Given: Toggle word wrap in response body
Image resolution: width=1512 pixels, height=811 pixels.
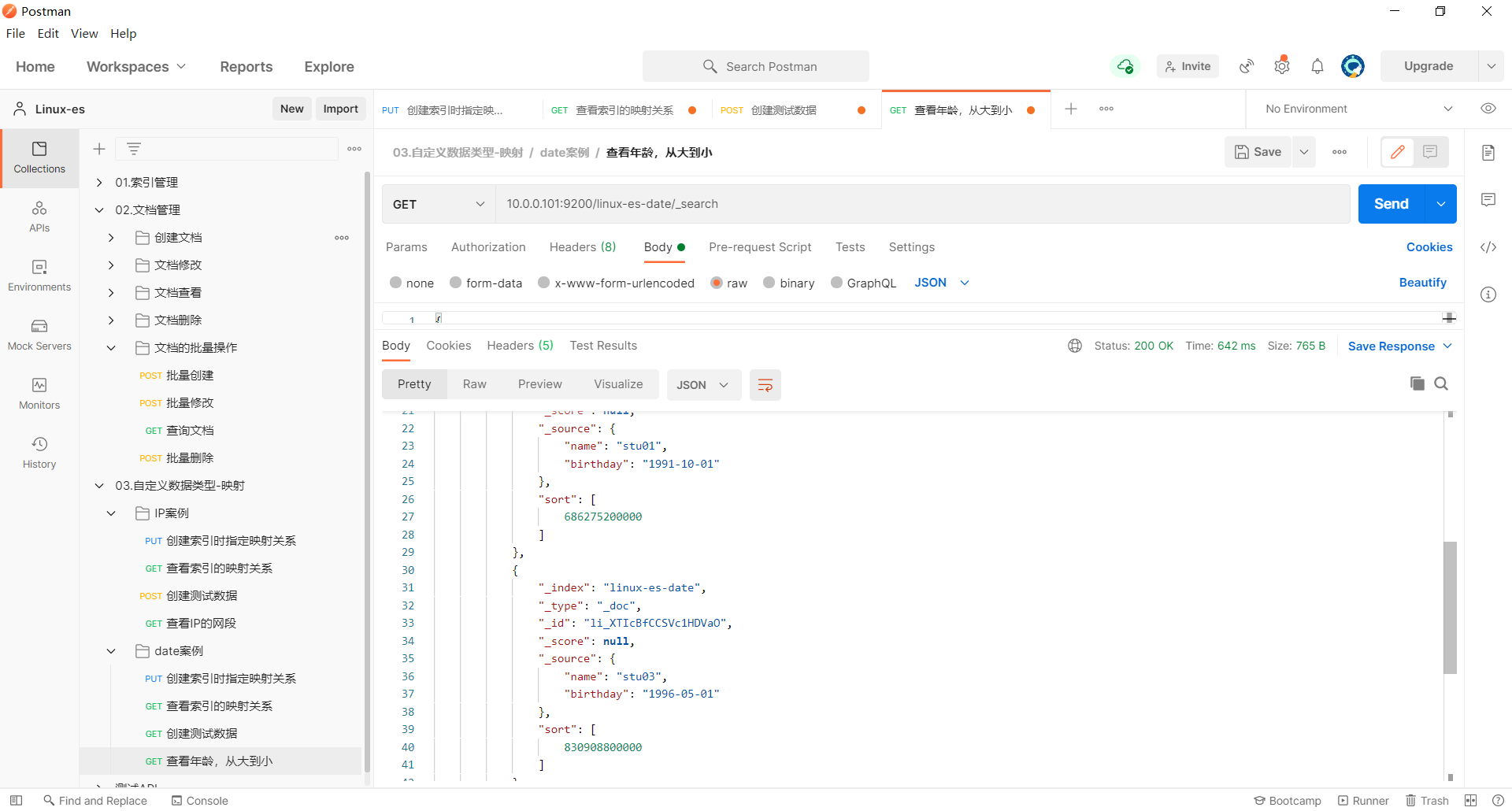Looking at the screenshot, I should (x=765, y=385).
